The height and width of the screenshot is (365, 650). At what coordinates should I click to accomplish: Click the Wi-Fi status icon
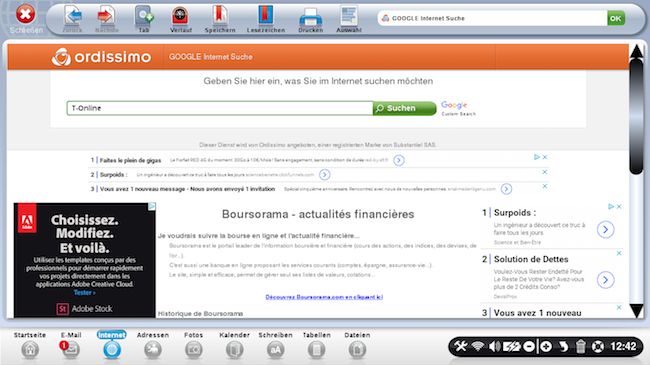[x=478, y=346]
